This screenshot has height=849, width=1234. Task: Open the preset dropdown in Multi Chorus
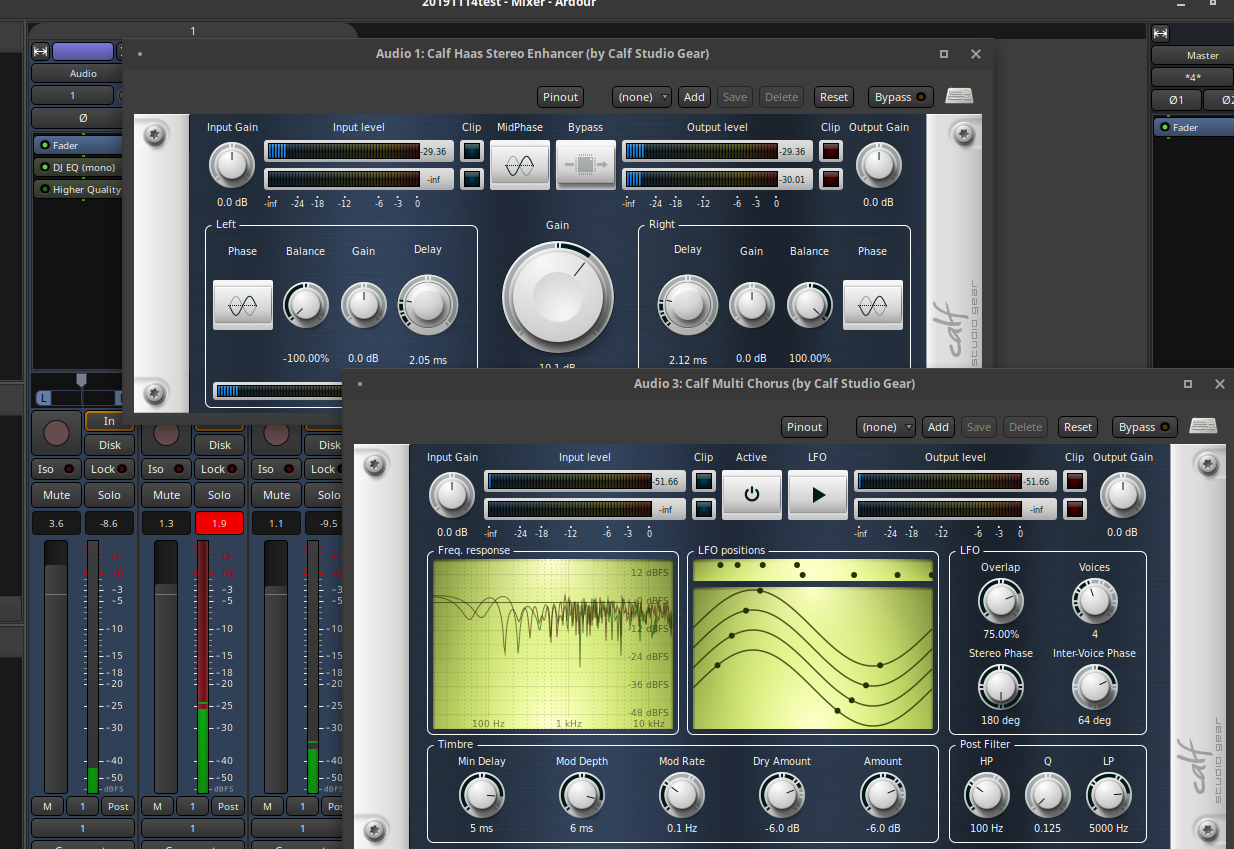885,426
